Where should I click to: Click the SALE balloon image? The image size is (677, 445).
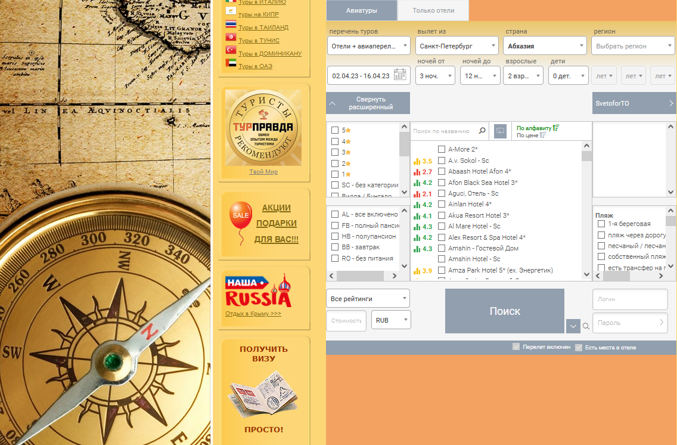(240, 222)
